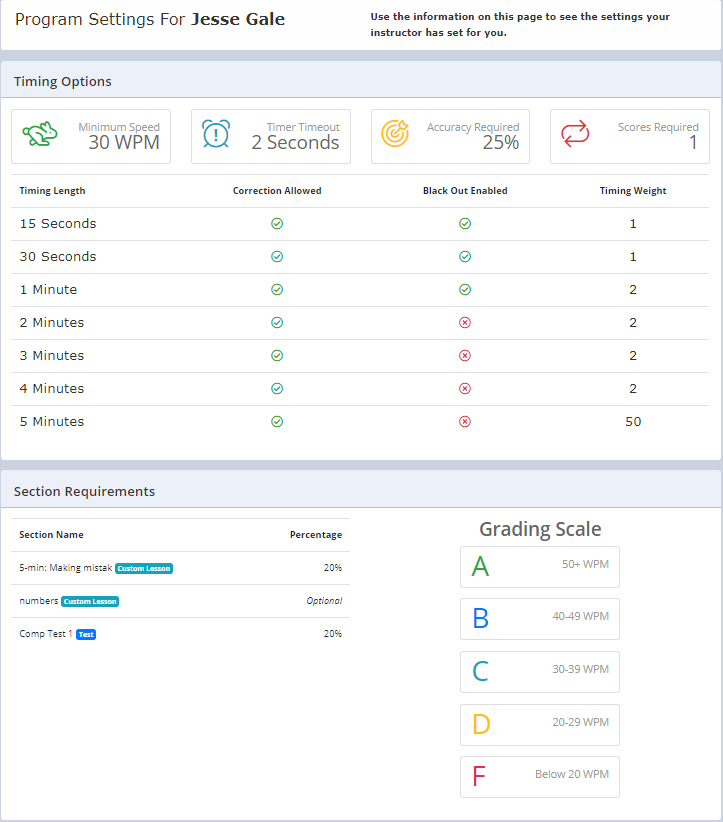Select the 4 Minutes timing row label

(52, 389)
